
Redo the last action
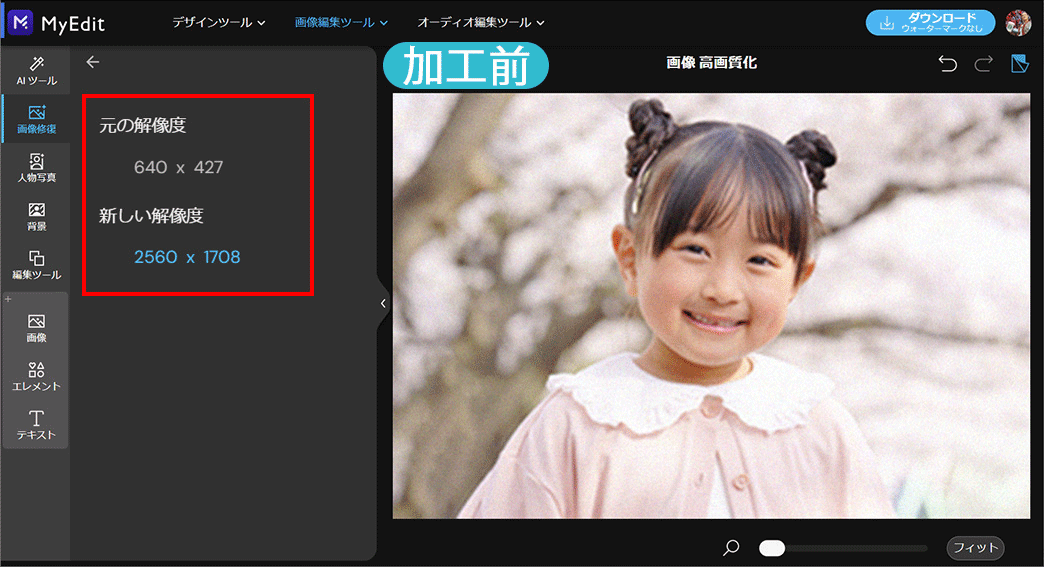(983, 63)
